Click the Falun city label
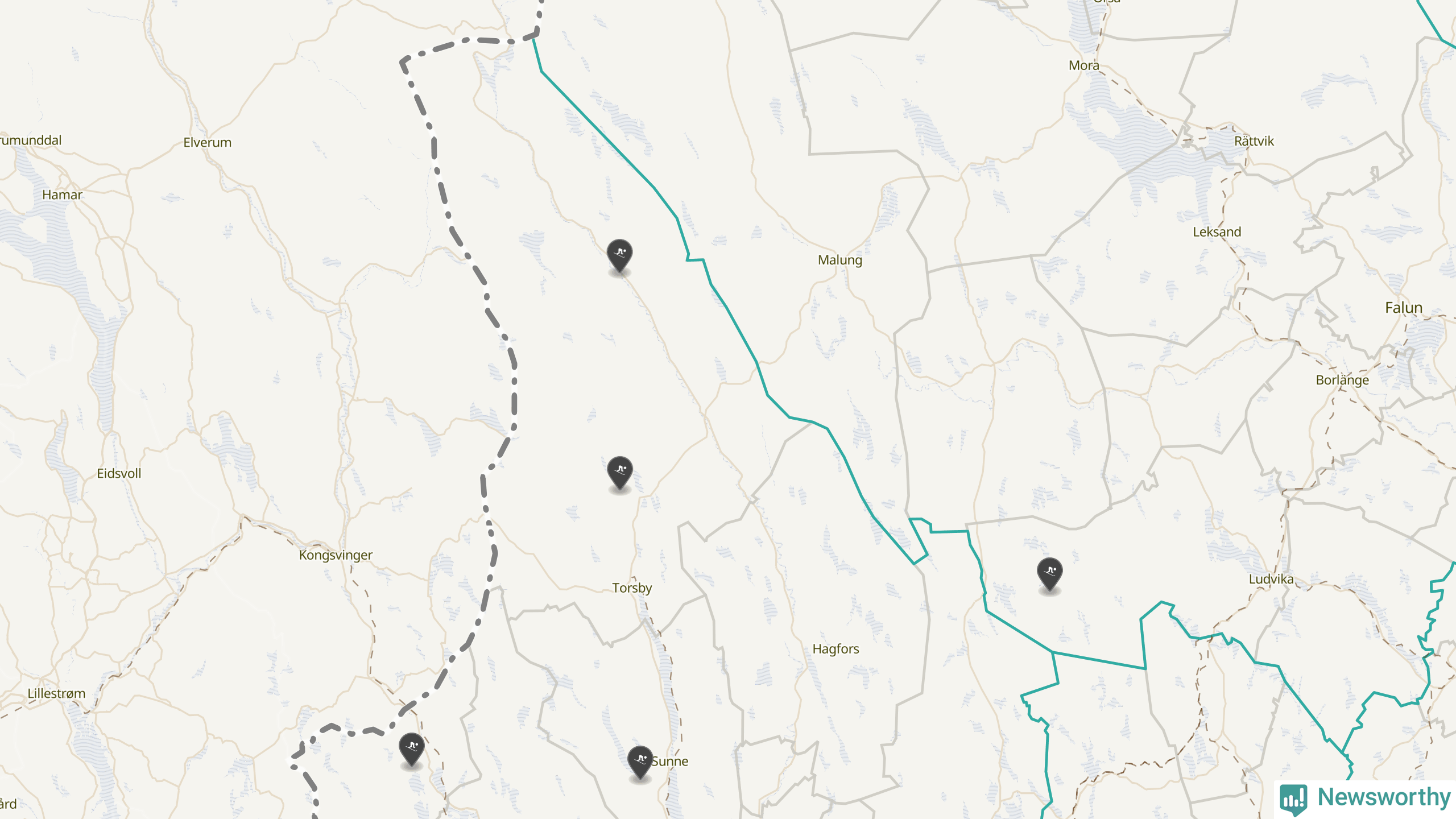 point(1404,308)
